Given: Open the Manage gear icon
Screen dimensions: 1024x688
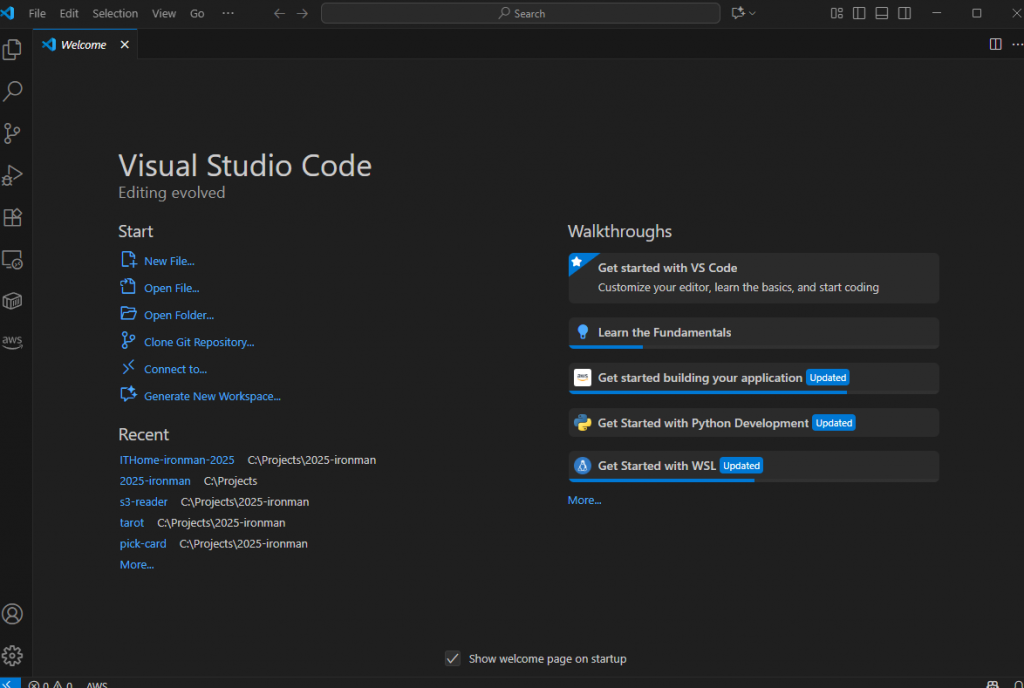Looking at the screenshot, I should click(x=13, y=656).
